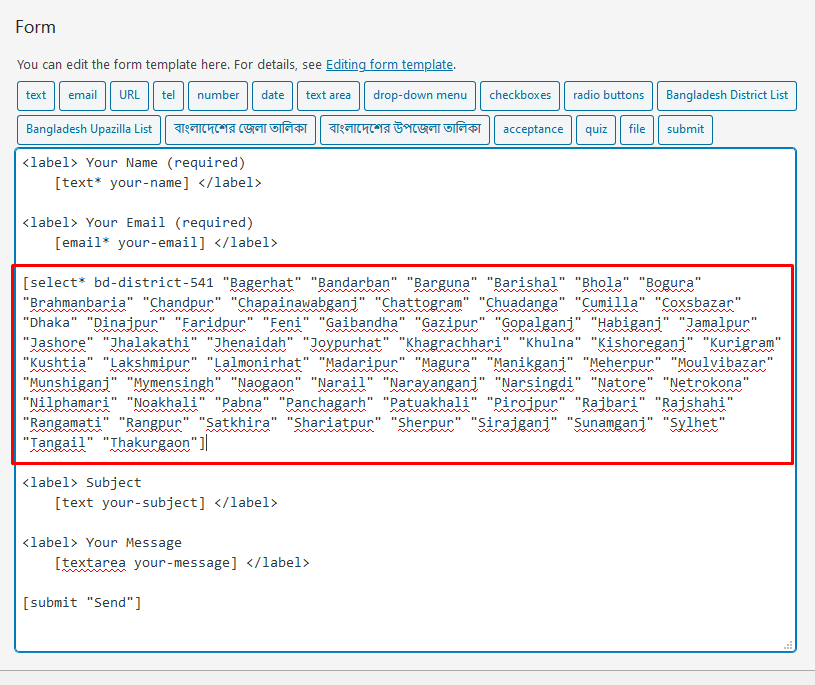The width and height of the screenshot is (815, 685).
Task: Add a drop-down menu tag
Action: coord(420,96)
